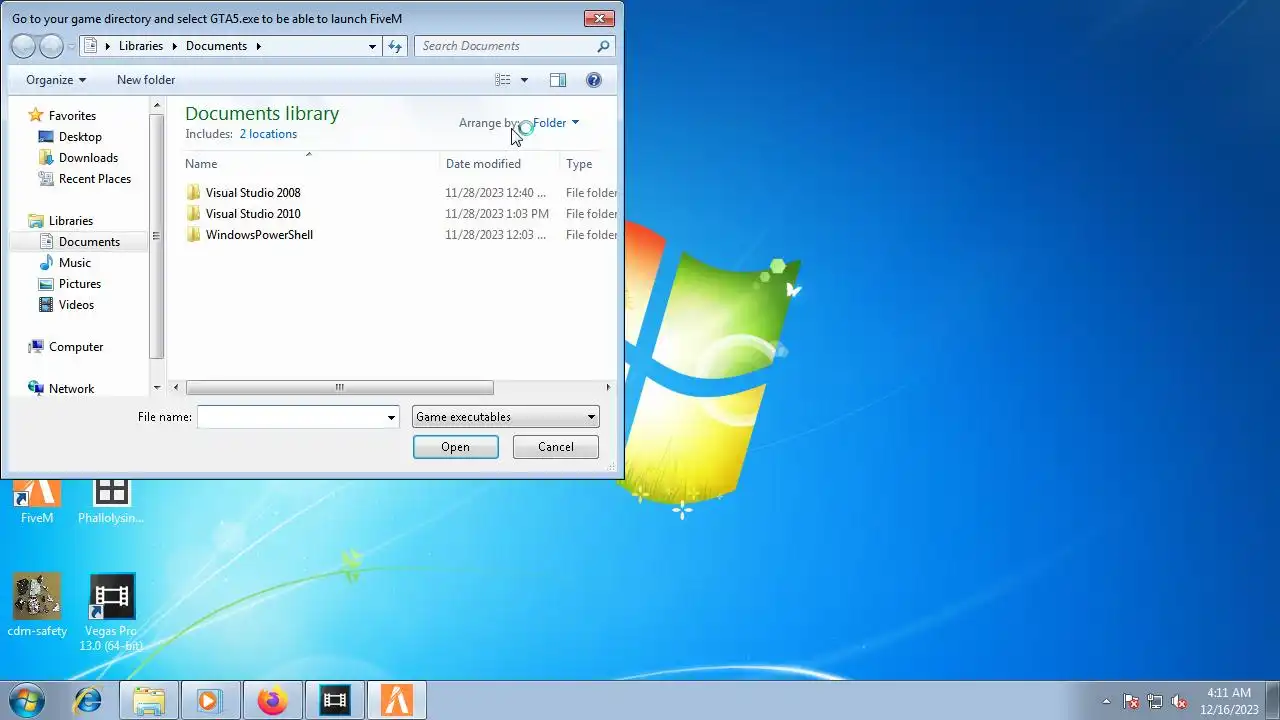Click the taskbar clock showing 4:11 AM

click(1229, 701)
